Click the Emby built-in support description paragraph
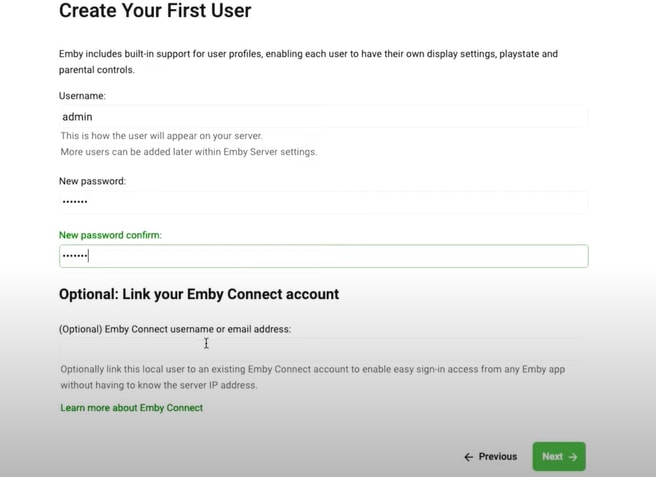The width and height of the screenshot is (656, 477). 308,61
